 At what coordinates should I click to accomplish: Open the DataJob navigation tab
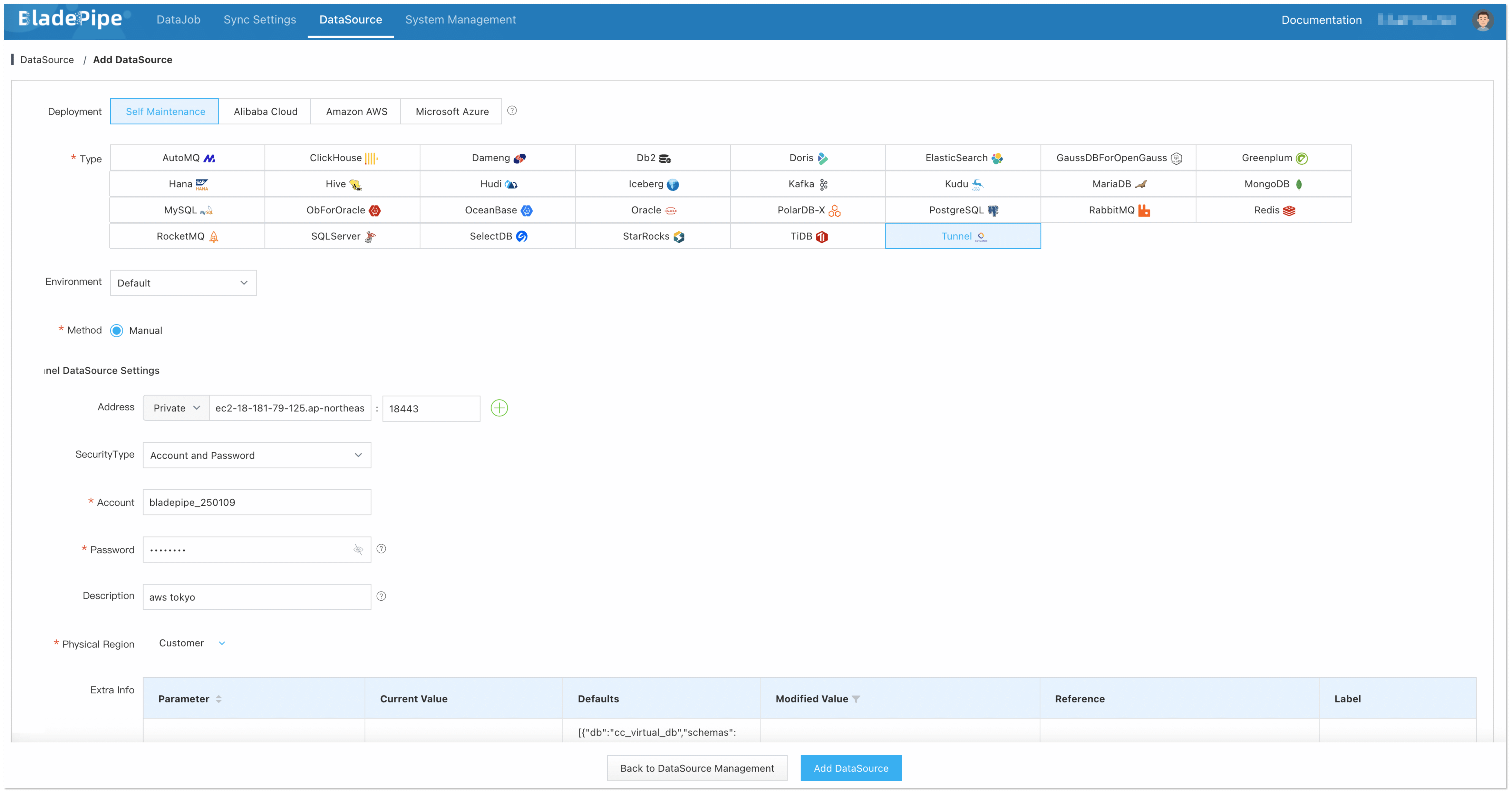point(178,20)
